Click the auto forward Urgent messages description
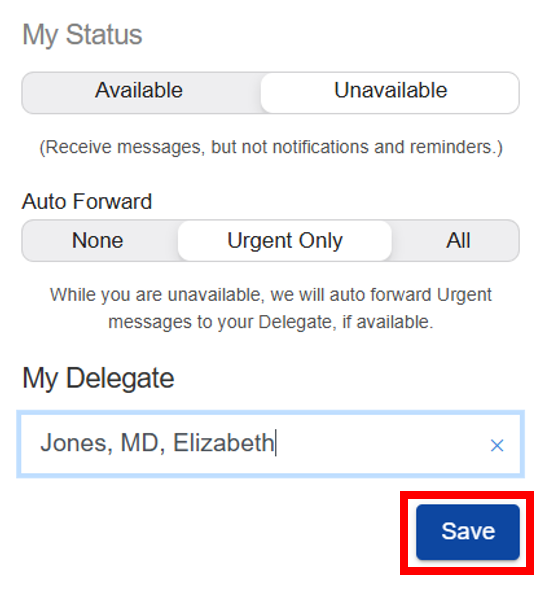 [271, 308]
